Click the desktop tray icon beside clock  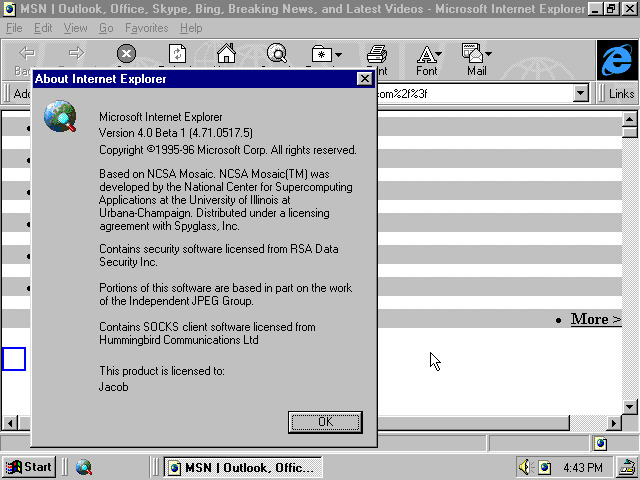tap(628, 467)
